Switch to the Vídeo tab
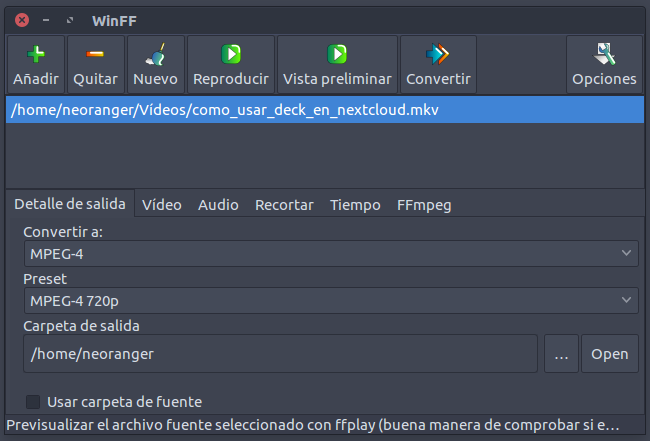The width and height of the screenshot is (650, 441). coord(162,204)
